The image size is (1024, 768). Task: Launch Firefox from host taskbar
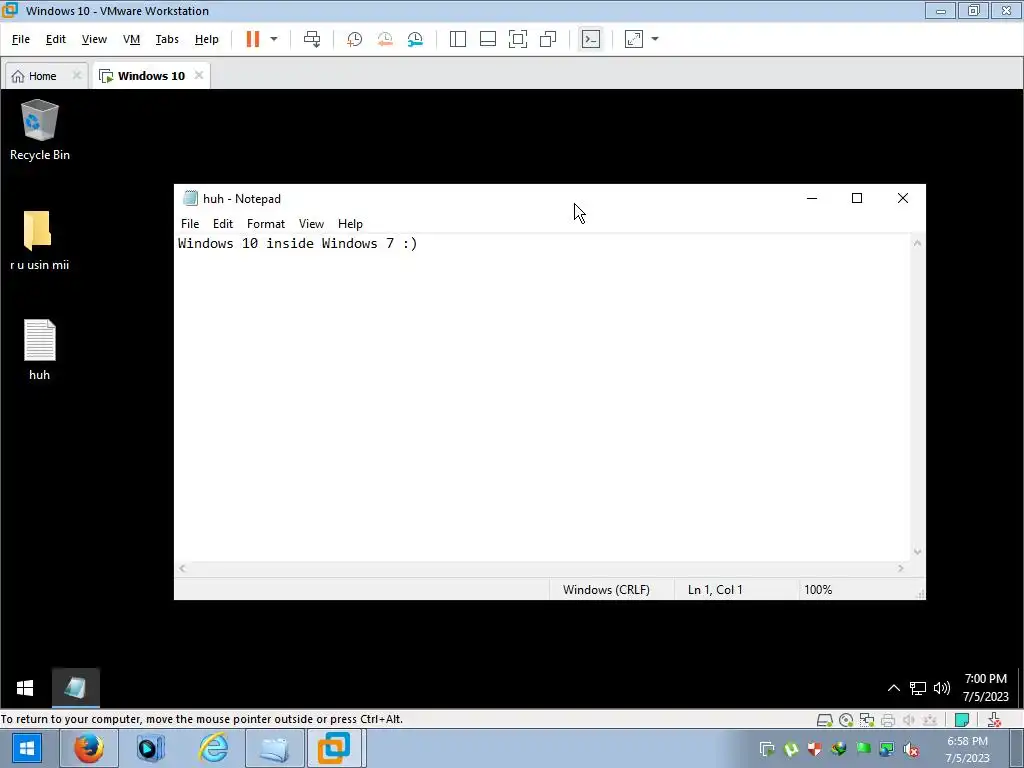pyautogui.click(x=88, y=748)
